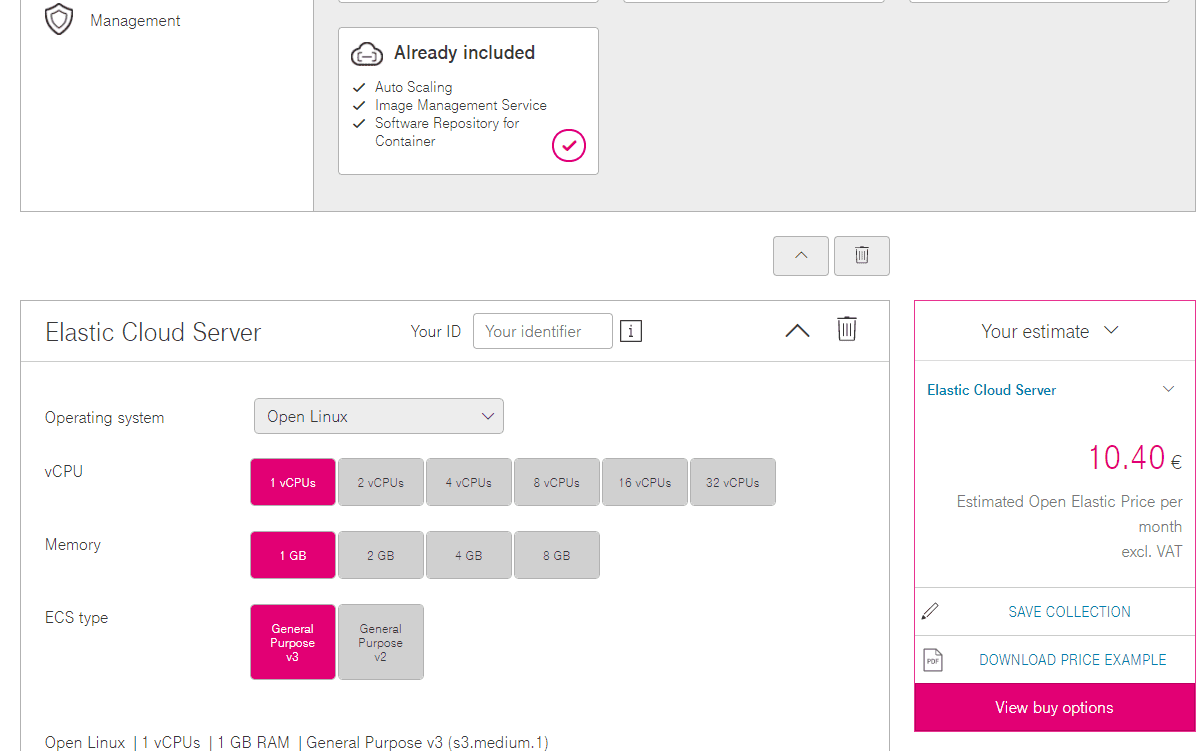Click the Elastic Cloud Server panel title
The width and height of the screenshot is (1204, 751).
tap(153, 332)
